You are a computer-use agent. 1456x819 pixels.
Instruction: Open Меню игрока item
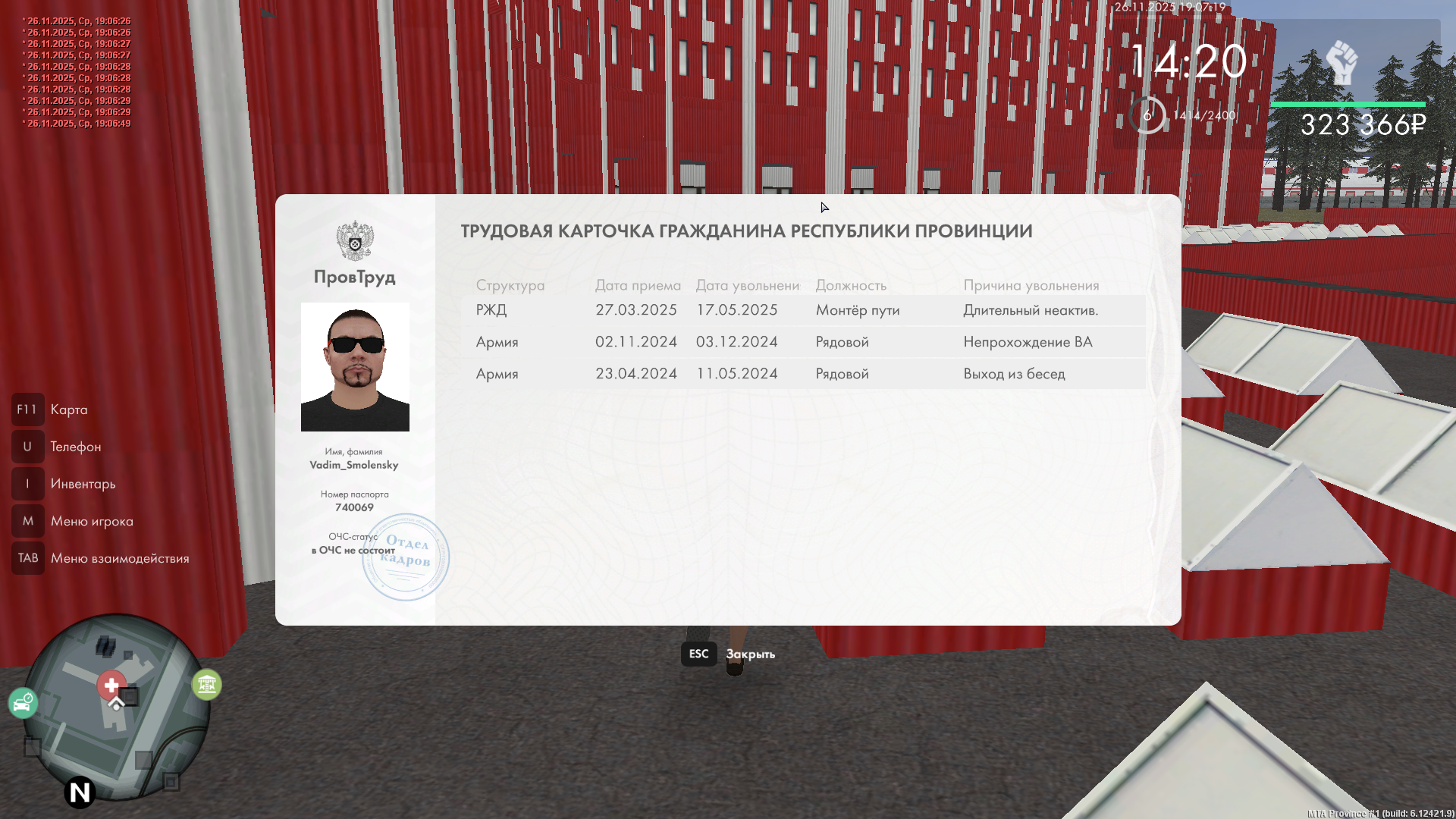pos(92,521)
